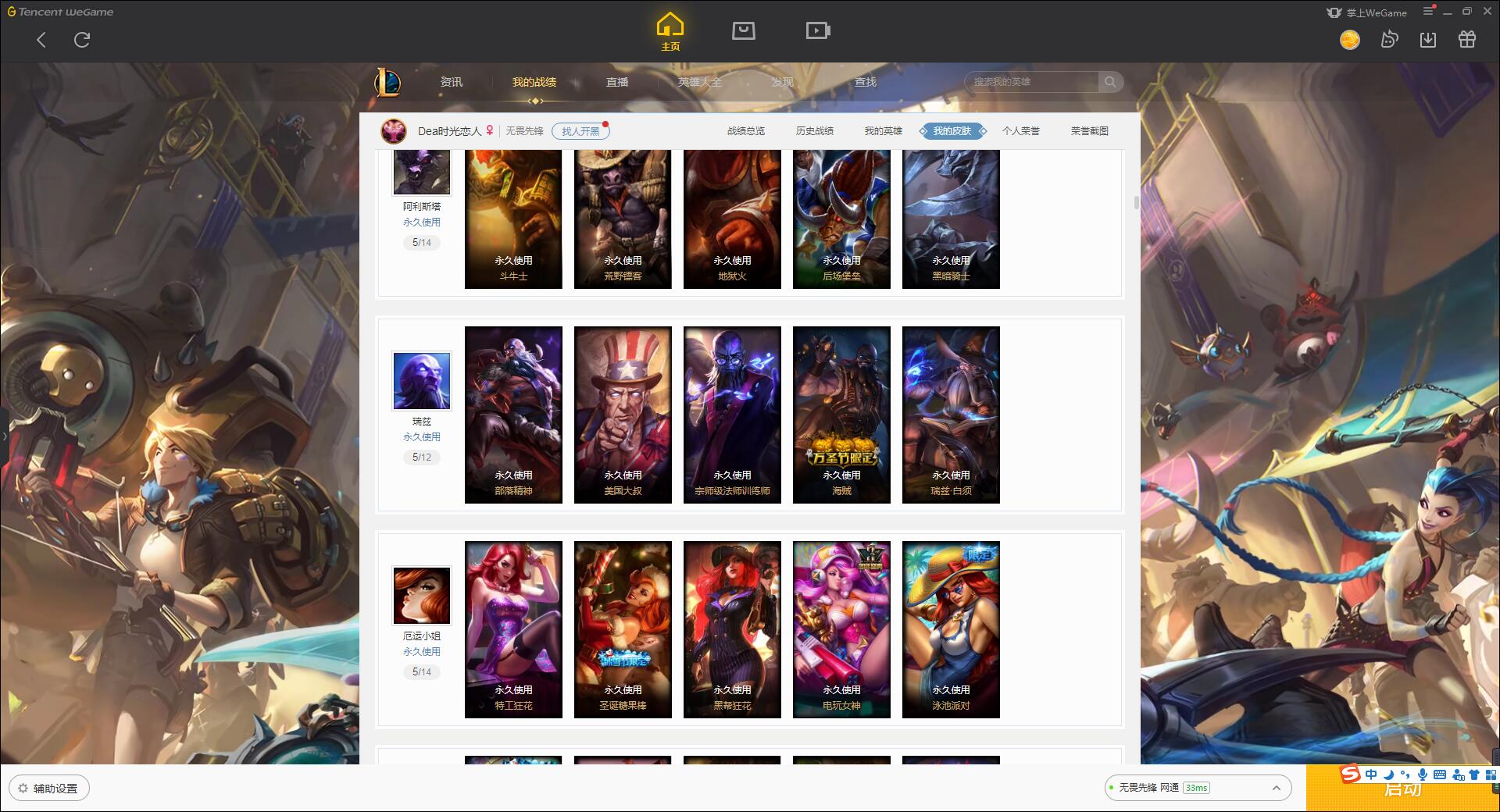The image size is (1500, 812).
Task: Click the yellow 启动 launch button
Action: [1402, 789]
